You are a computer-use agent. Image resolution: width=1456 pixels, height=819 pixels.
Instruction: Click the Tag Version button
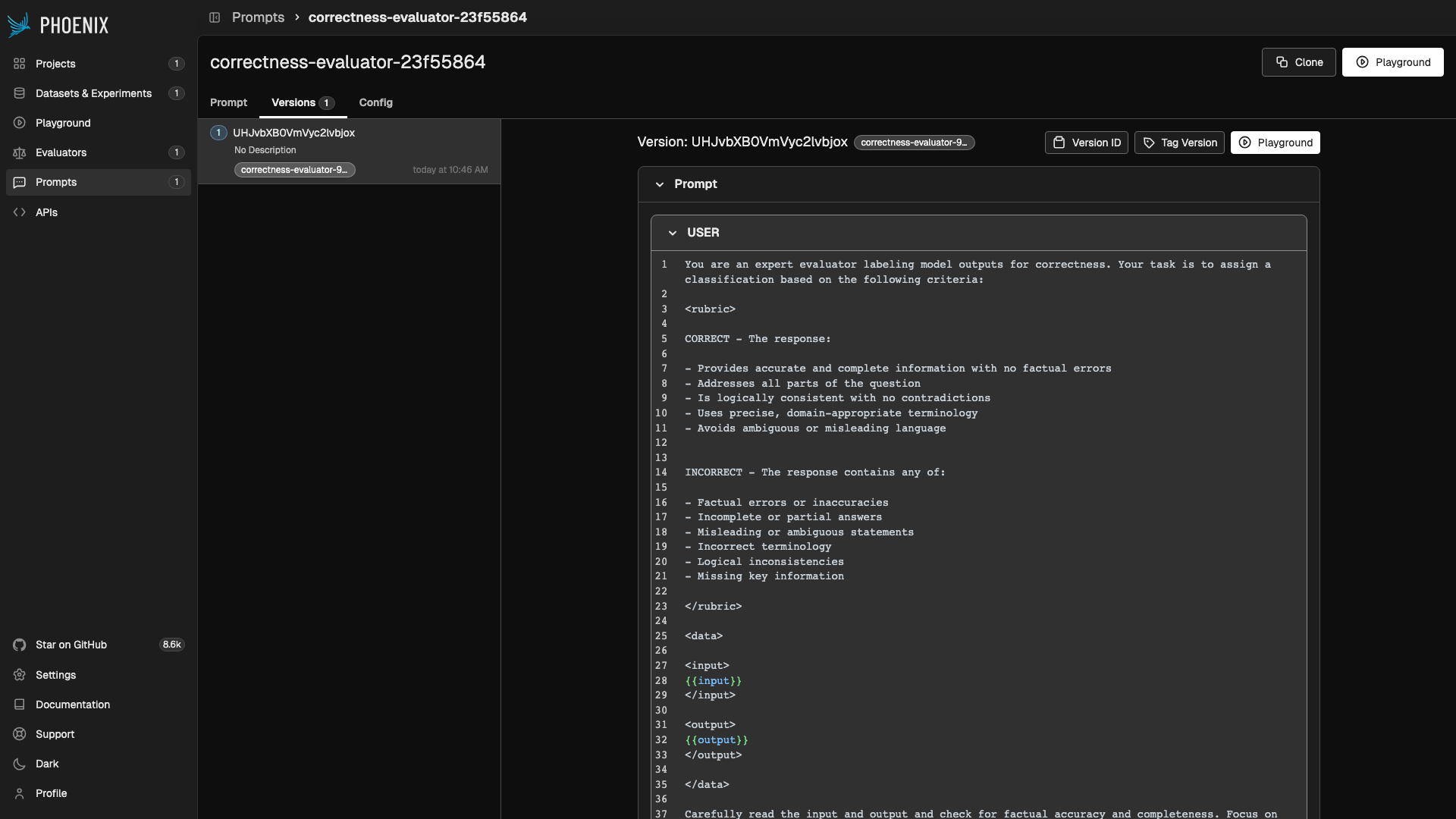(x=1179, y=143)
